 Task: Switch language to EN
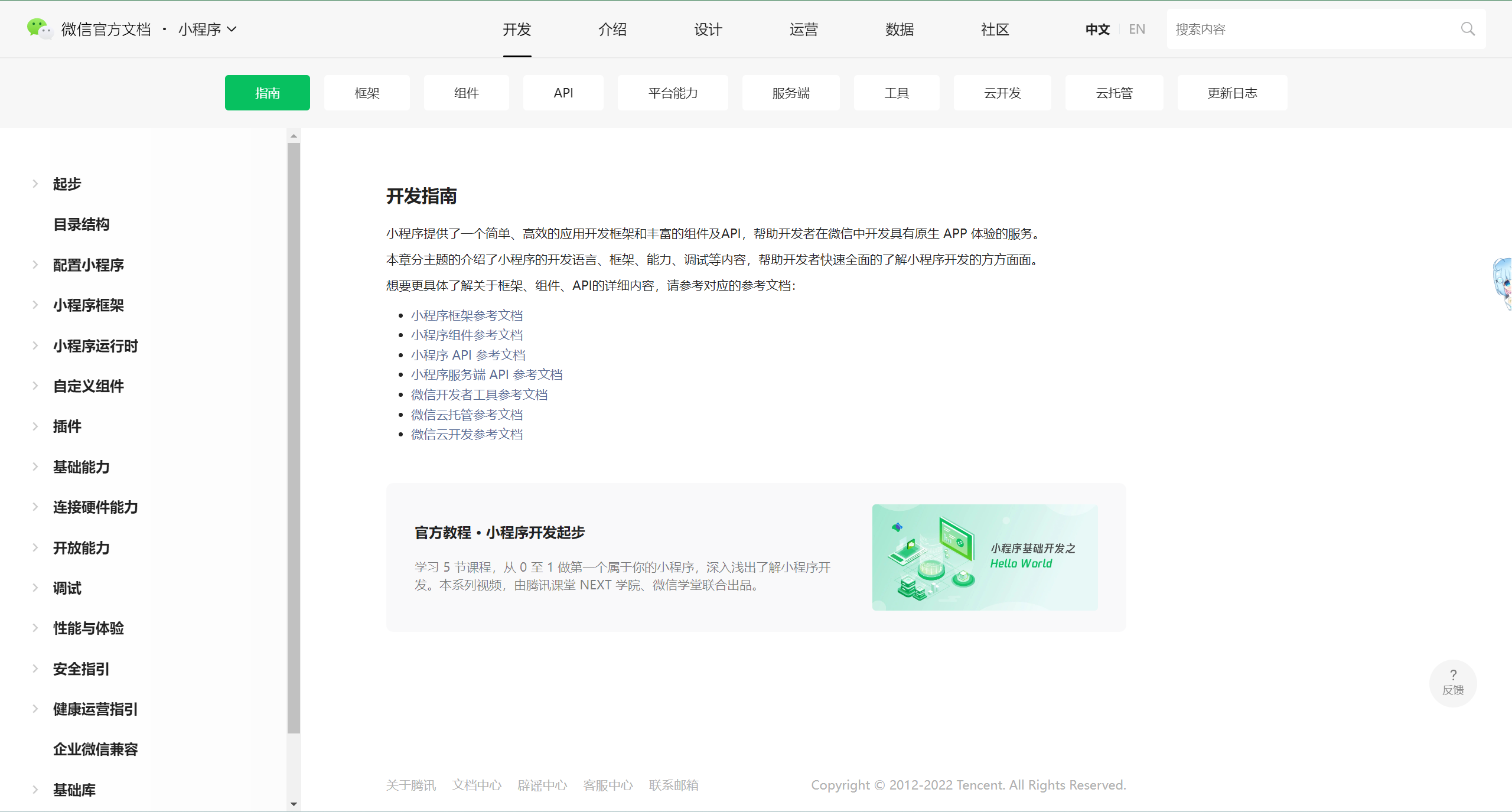(1136, 28)
